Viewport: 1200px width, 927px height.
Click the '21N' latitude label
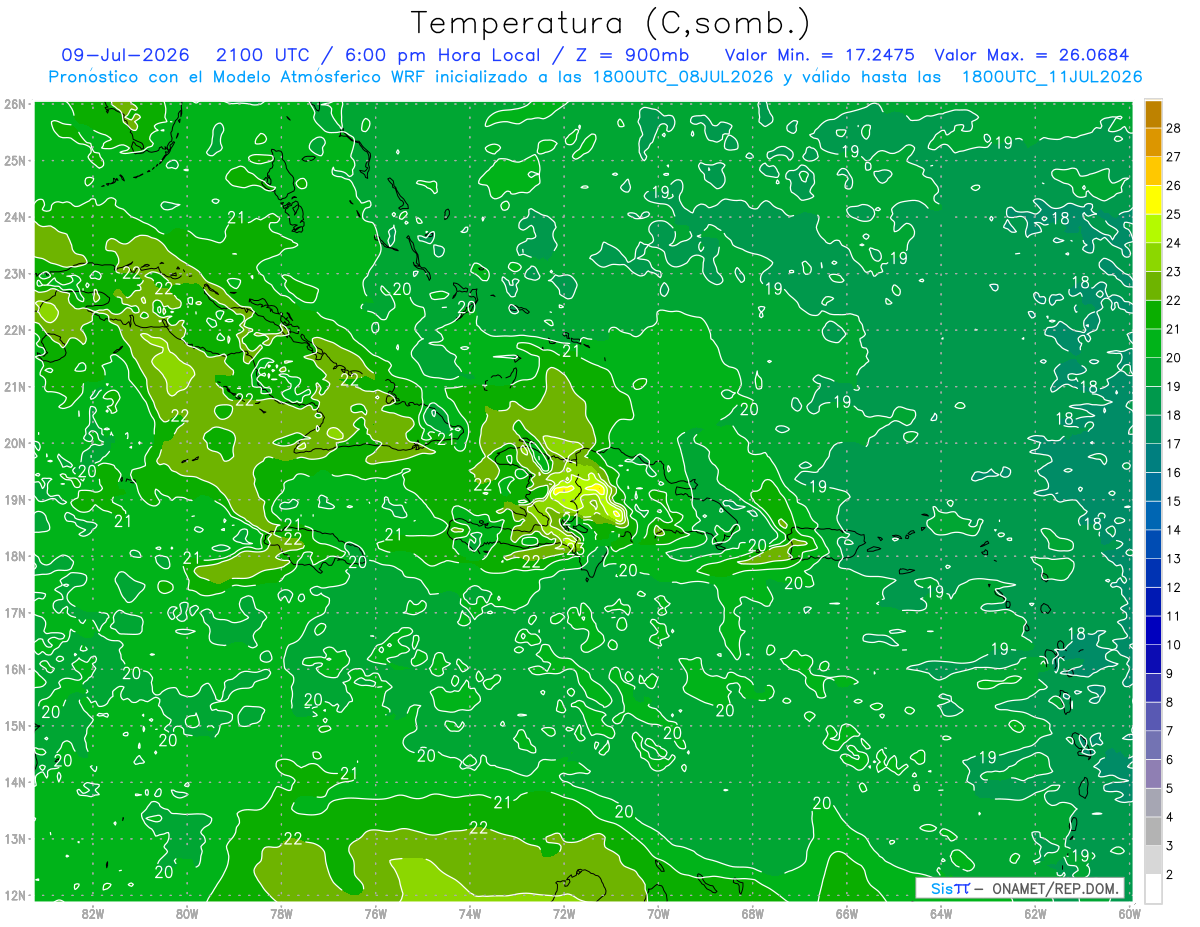pos(15,386)
